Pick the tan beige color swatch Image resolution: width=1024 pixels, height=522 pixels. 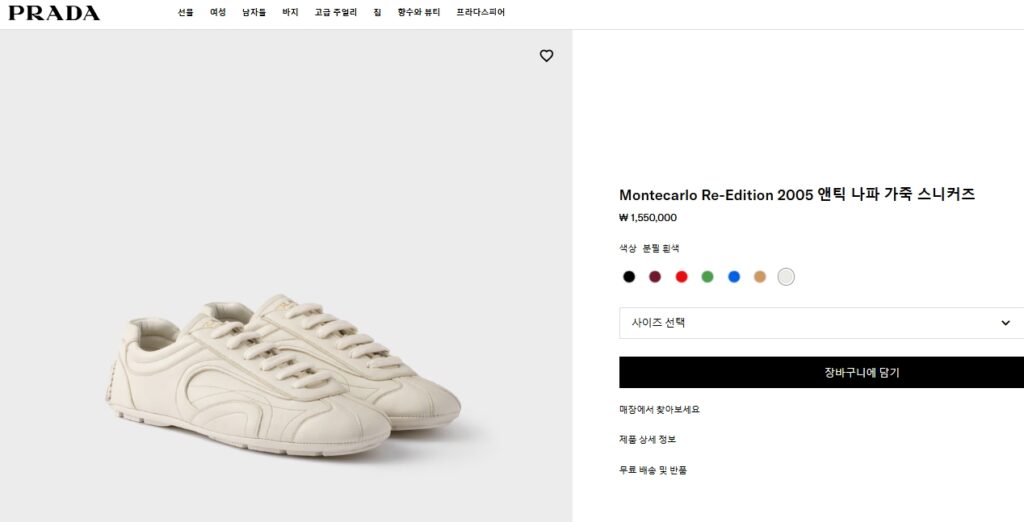click(x=760, y=277)
